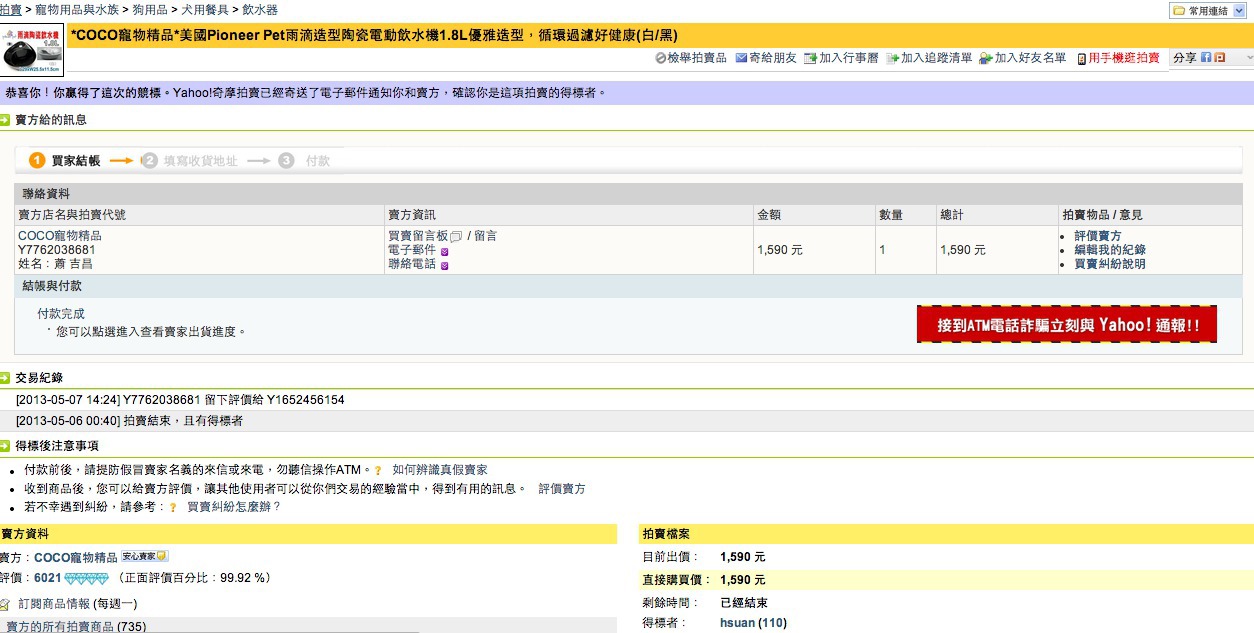Click the purple icon beside 聯絡電話
Viewport: 1254px width, 633px height.
tap(445, 265)
